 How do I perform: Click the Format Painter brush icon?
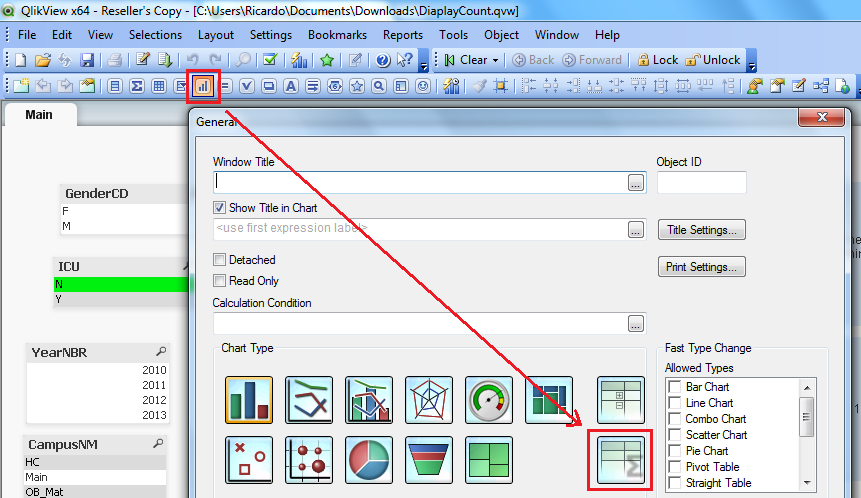click(x=479, y=86)
